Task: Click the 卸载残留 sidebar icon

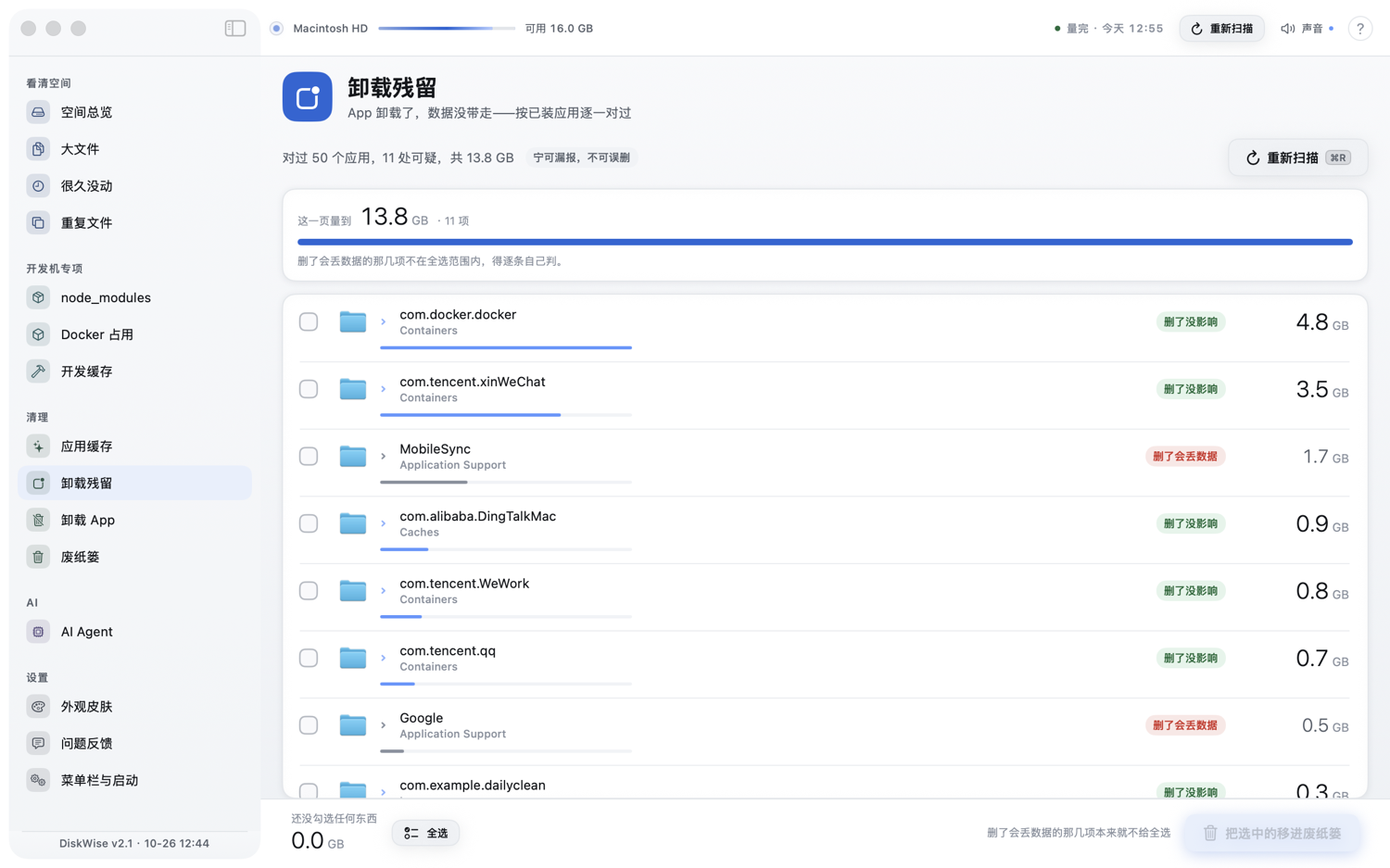Action: (38, 484)
